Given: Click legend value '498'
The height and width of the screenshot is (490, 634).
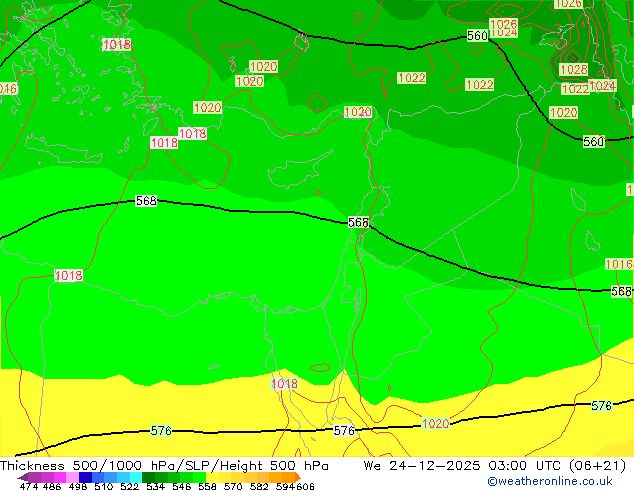Looking at the screenshot, I should click(78, 486).
